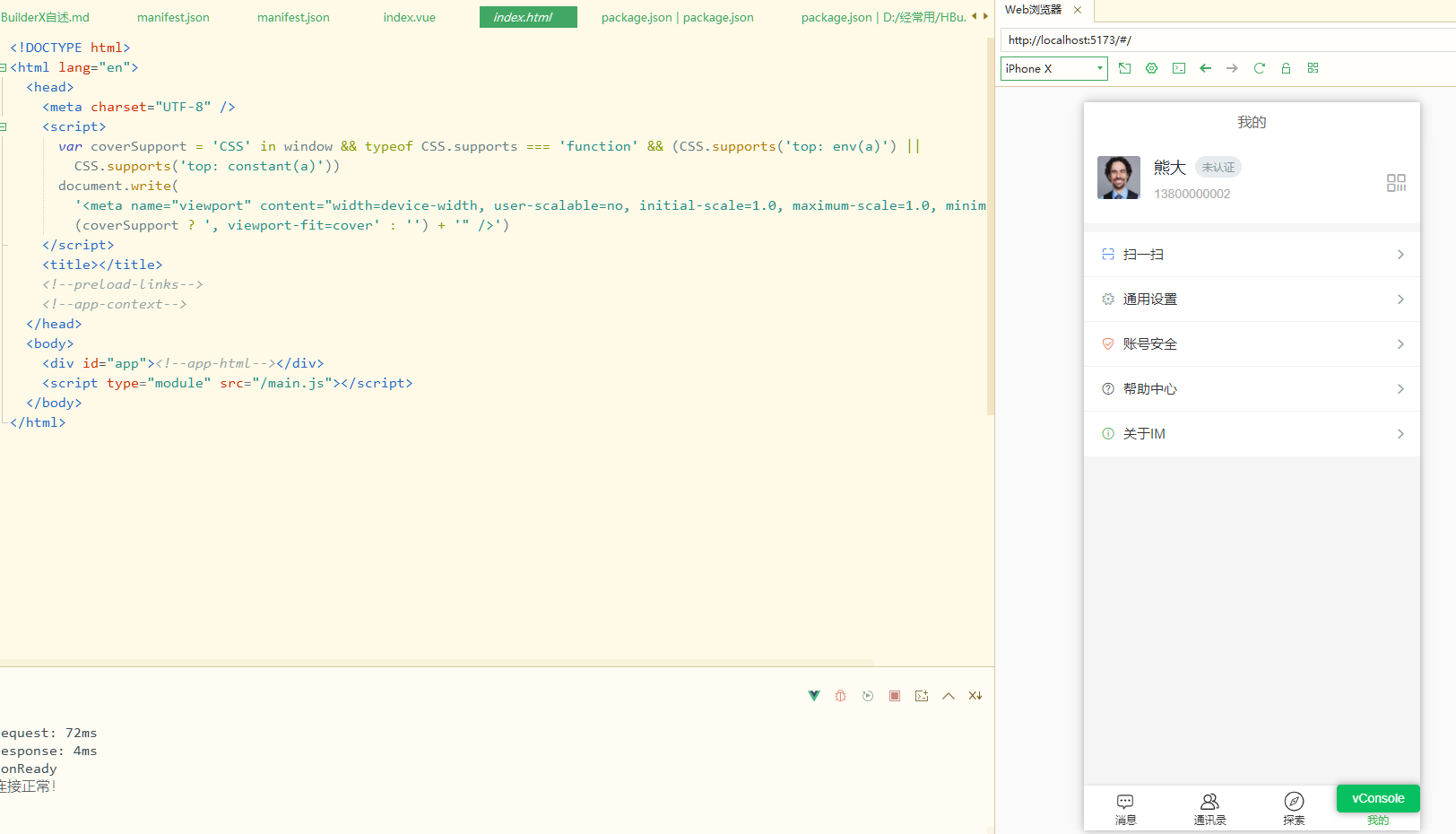Switch to 通讯录 bottom tab
Image resolution: width=1456 pixels, height=834 pixels.
click(1210, 809)
